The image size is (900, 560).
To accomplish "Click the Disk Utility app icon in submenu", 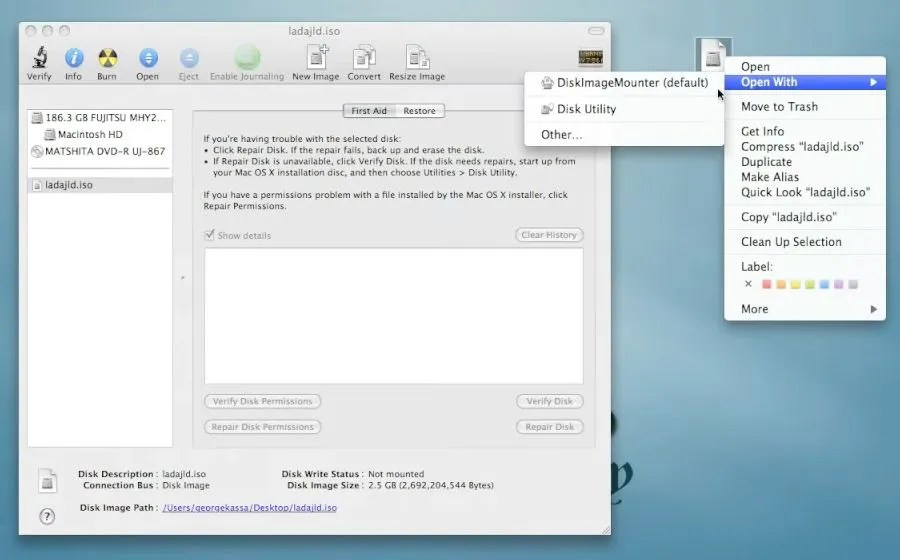I will pyautogui.click(x=548, y=109).
